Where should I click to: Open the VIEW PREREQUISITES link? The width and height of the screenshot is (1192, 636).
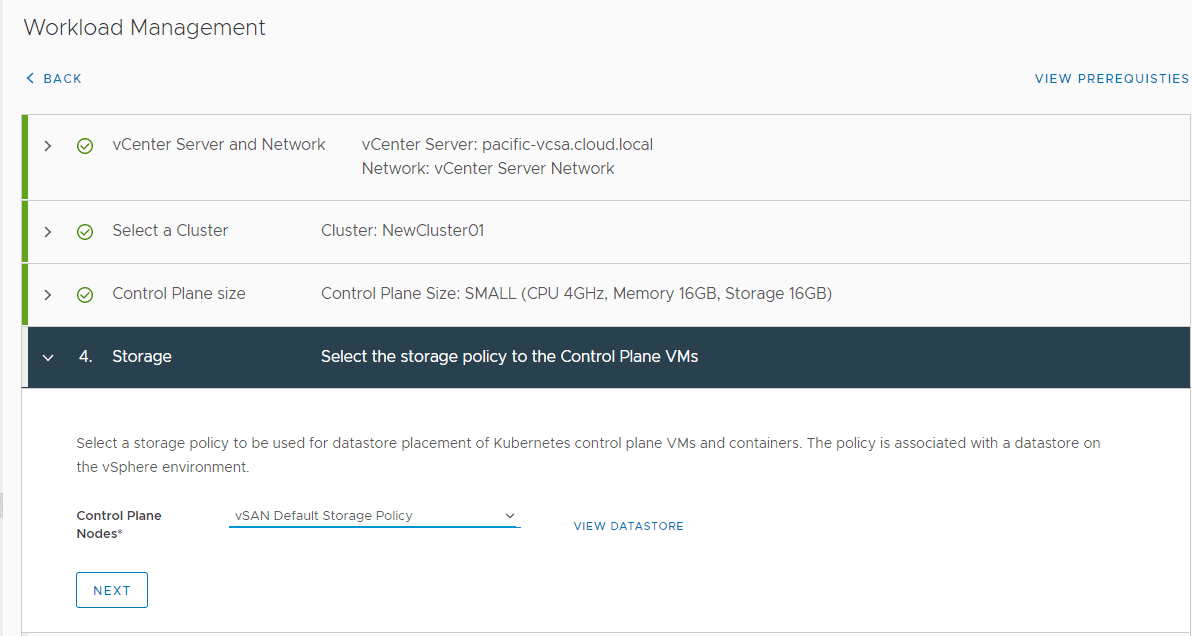(1112, 78)
